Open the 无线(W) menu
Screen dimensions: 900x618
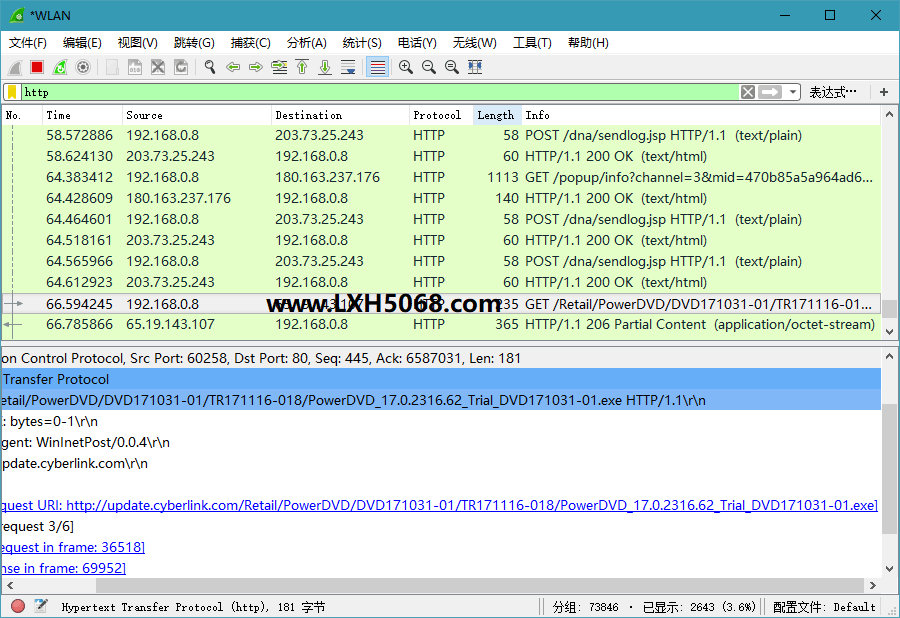coord(475,43)
